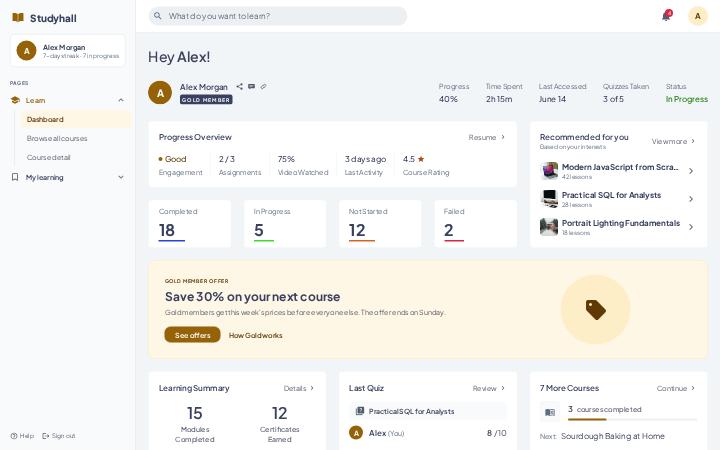Click the courses completed progress bar
The width and height of the screenshot is (720, 450).
click(x=632, y=419)
